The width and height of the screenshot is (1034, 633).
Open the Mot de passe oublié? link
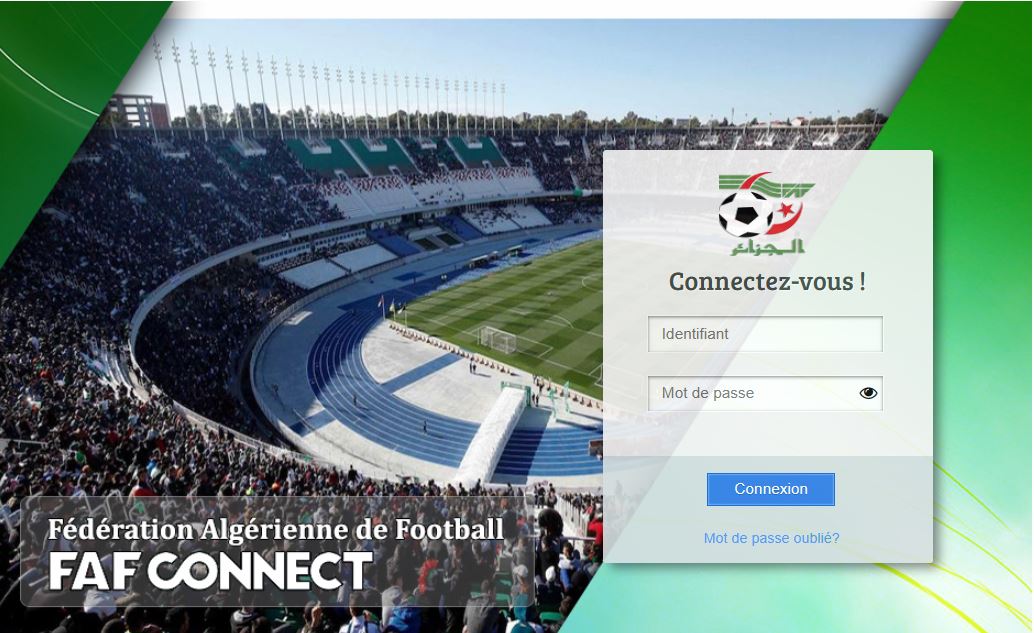pyautogui.click(x=771, y=538)
